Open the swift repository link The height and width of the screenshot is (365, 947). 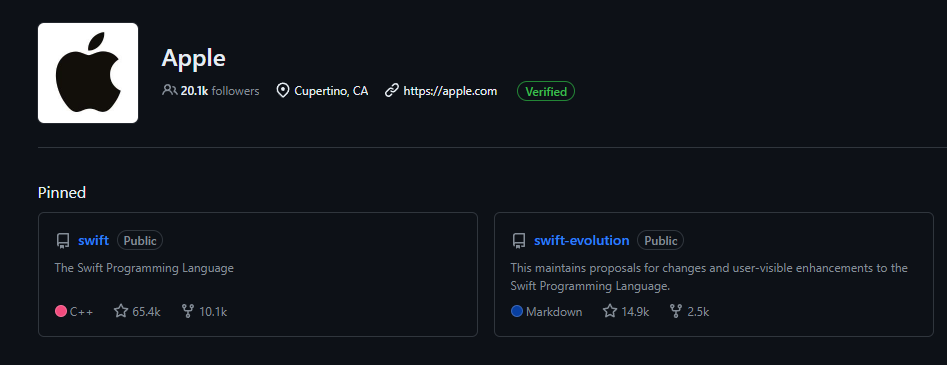(94, 240)
